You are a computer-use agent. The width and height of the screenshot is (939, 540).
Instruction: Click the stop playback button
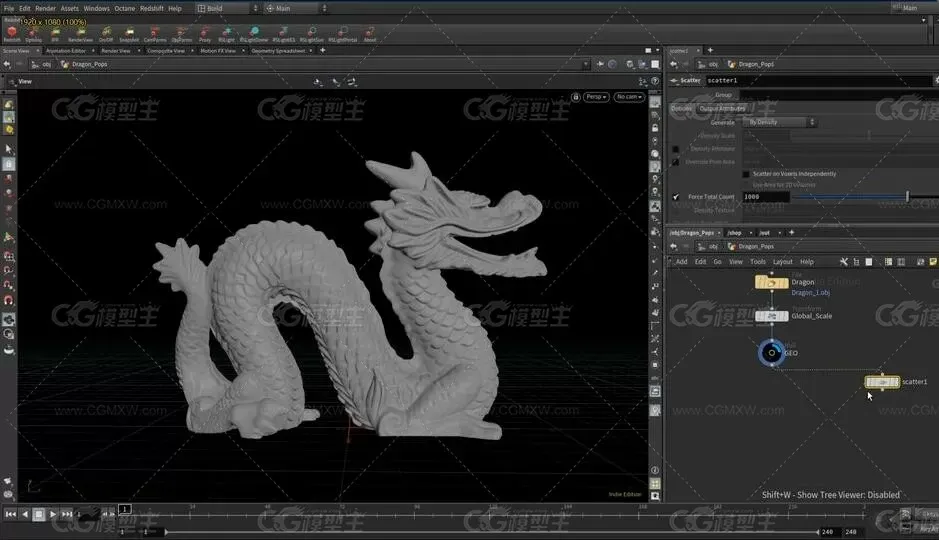(x=38, y=514)
